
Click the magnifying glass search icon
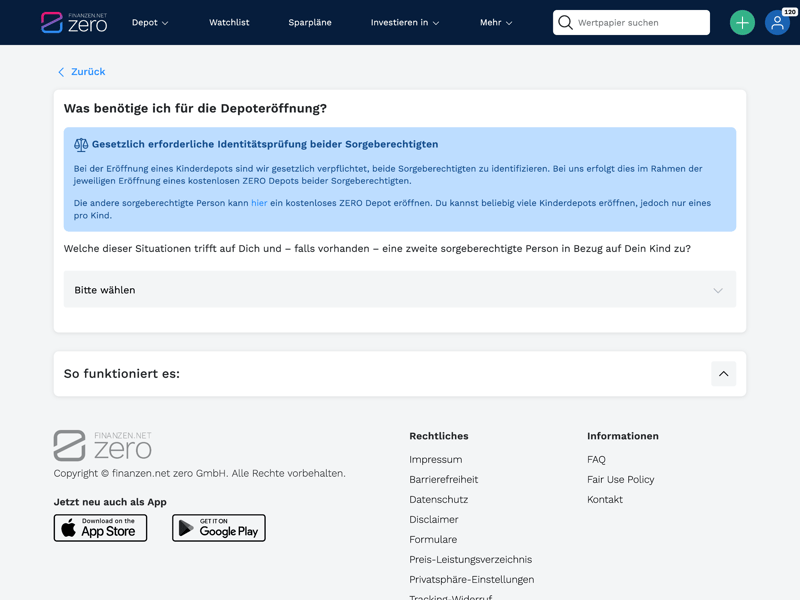[x=566, y=22]
